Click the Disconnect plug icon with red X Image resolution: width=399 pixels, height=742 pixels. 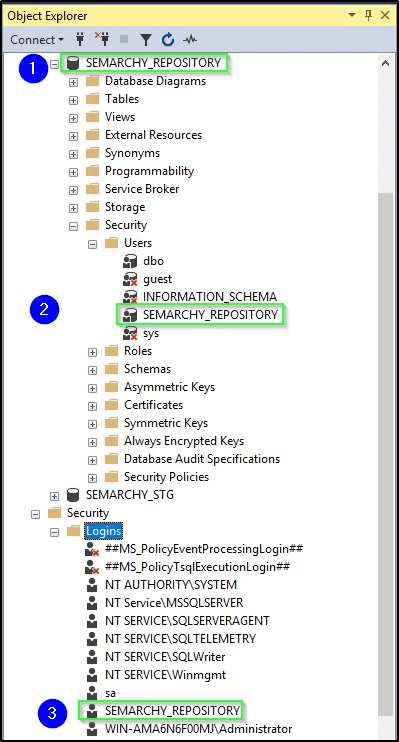[x=102, y=40]
